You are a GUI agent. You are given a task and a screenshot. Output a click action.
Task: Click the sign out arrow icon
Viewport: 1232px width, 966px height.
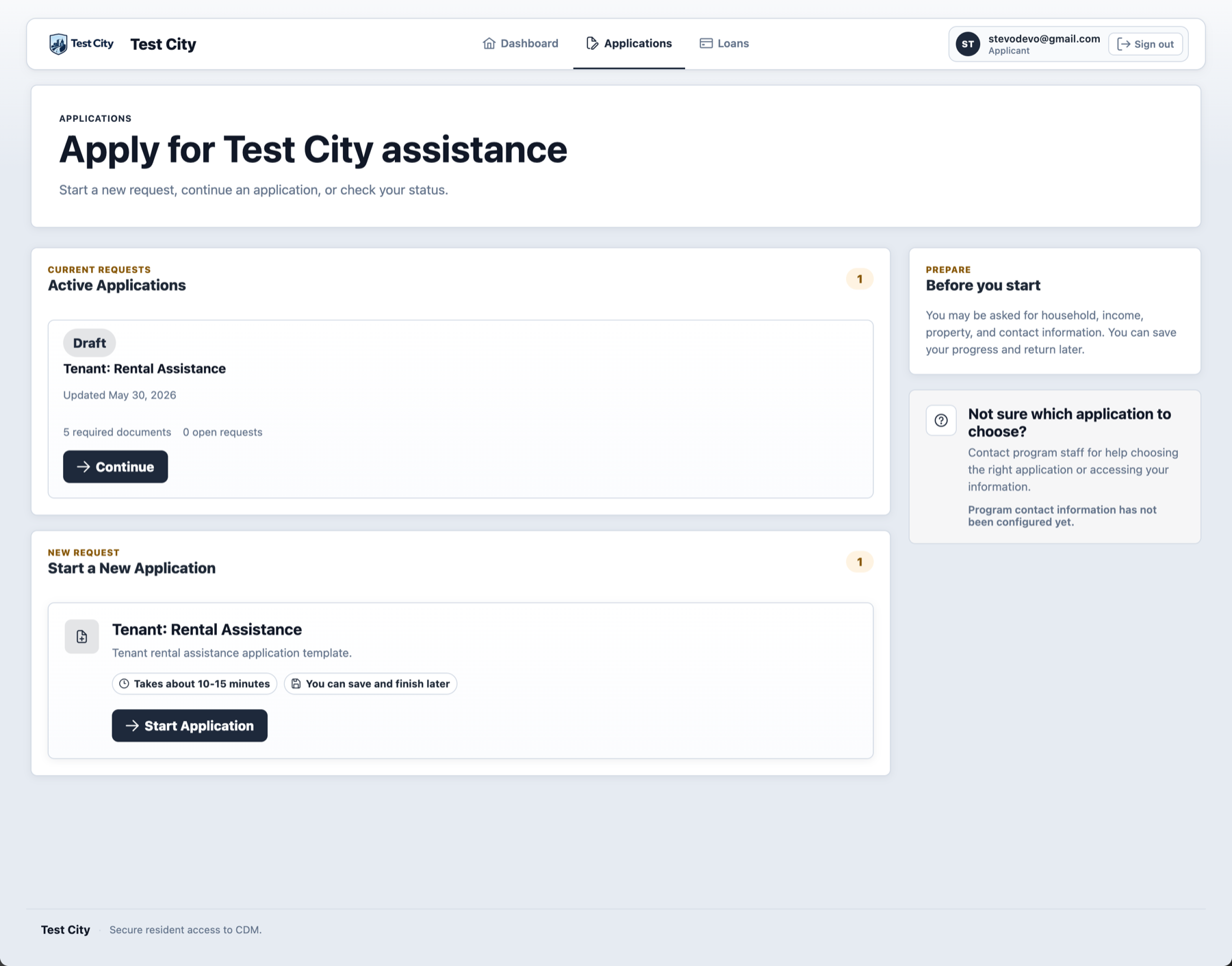1123,44
